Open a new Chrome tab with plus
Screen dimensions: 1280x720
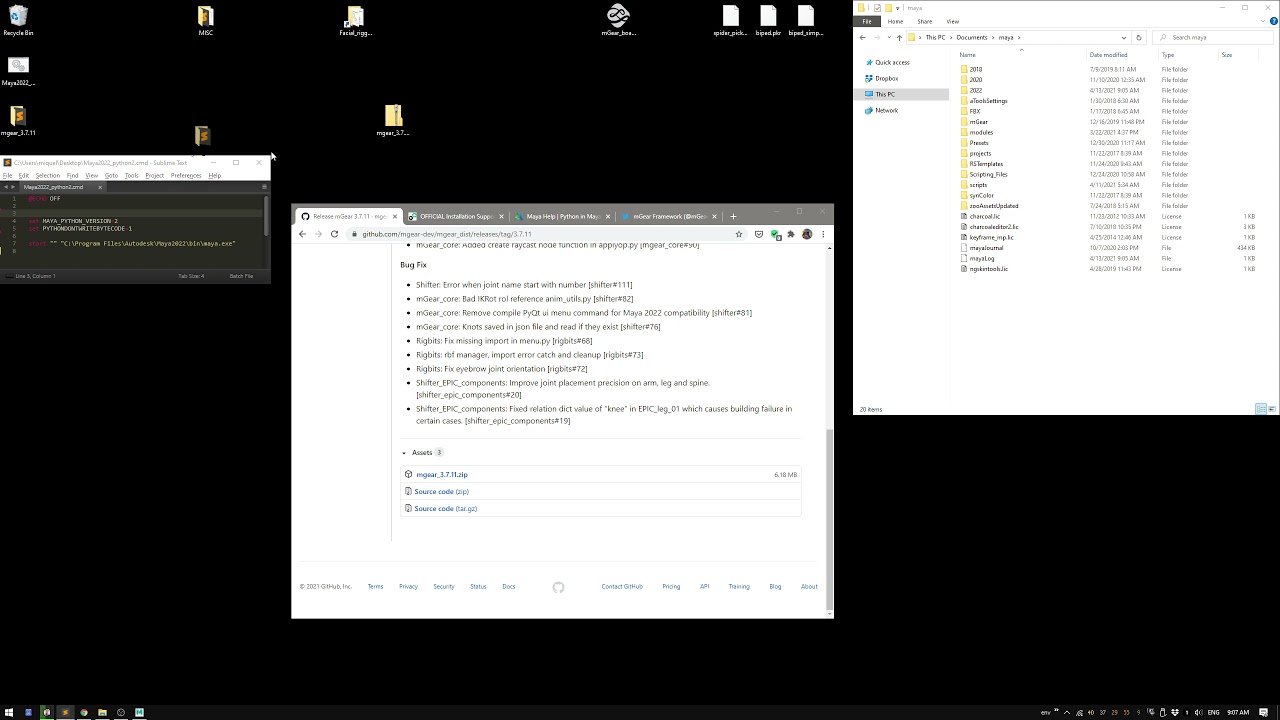[733, 216]
